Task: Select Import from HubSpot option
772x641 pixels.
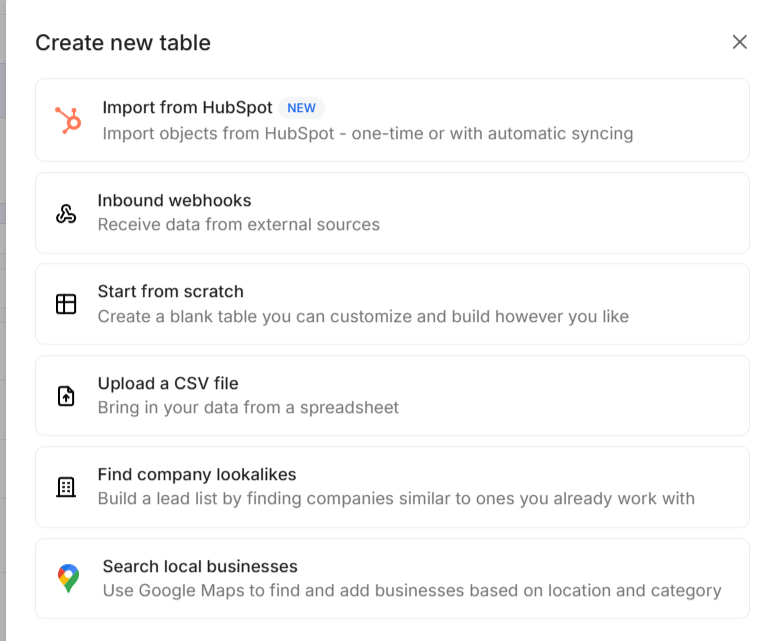Action: [x=187, y=108]
